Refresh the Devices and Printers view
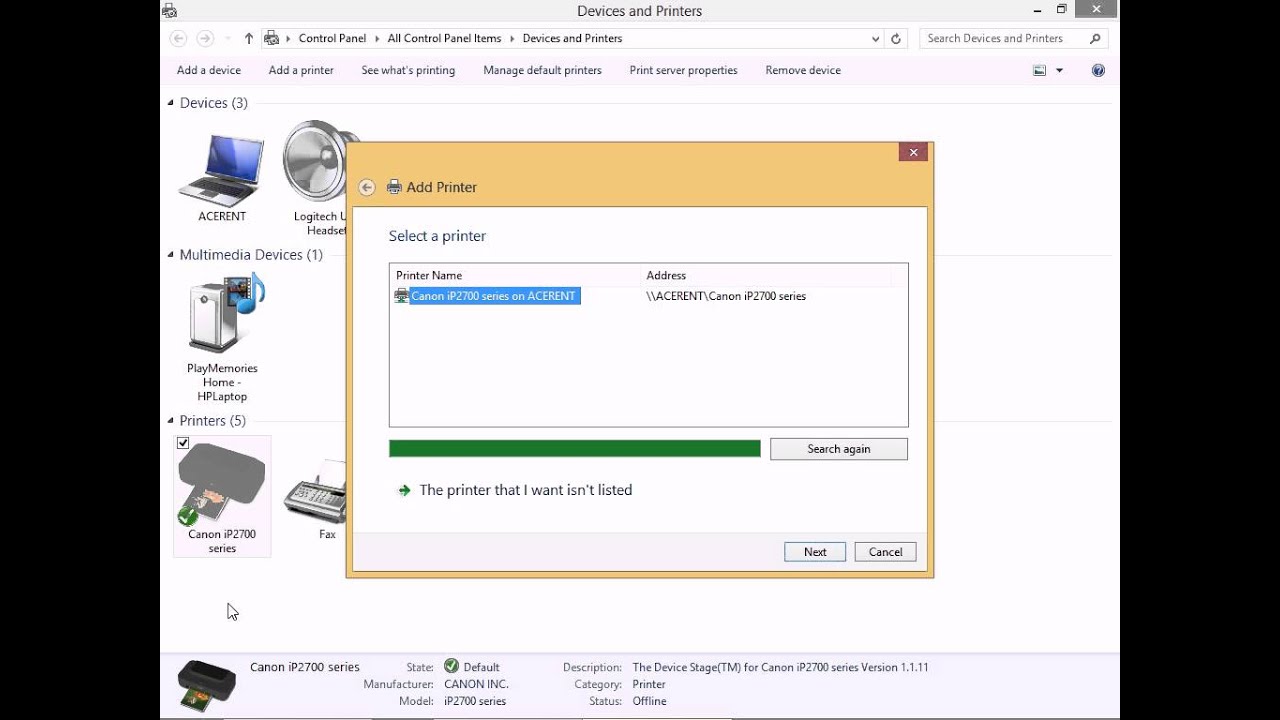The width and height of the screenshot is (1280, 720). point(896,38)
